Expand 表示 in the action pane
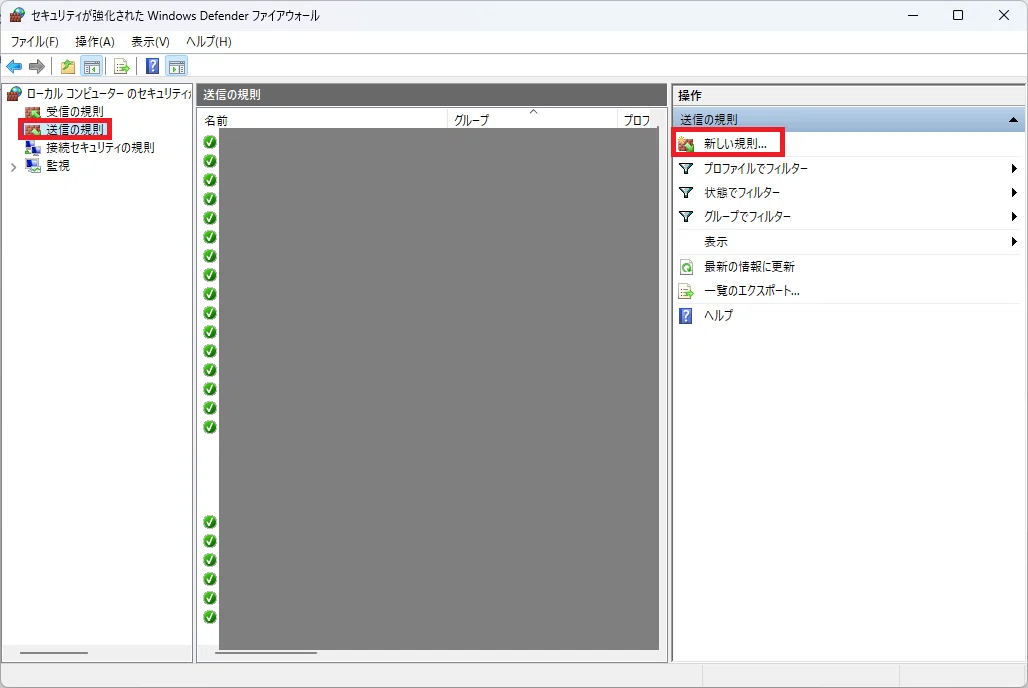The height and width of the screenshot is (688, 1028). tap(848, 241)
